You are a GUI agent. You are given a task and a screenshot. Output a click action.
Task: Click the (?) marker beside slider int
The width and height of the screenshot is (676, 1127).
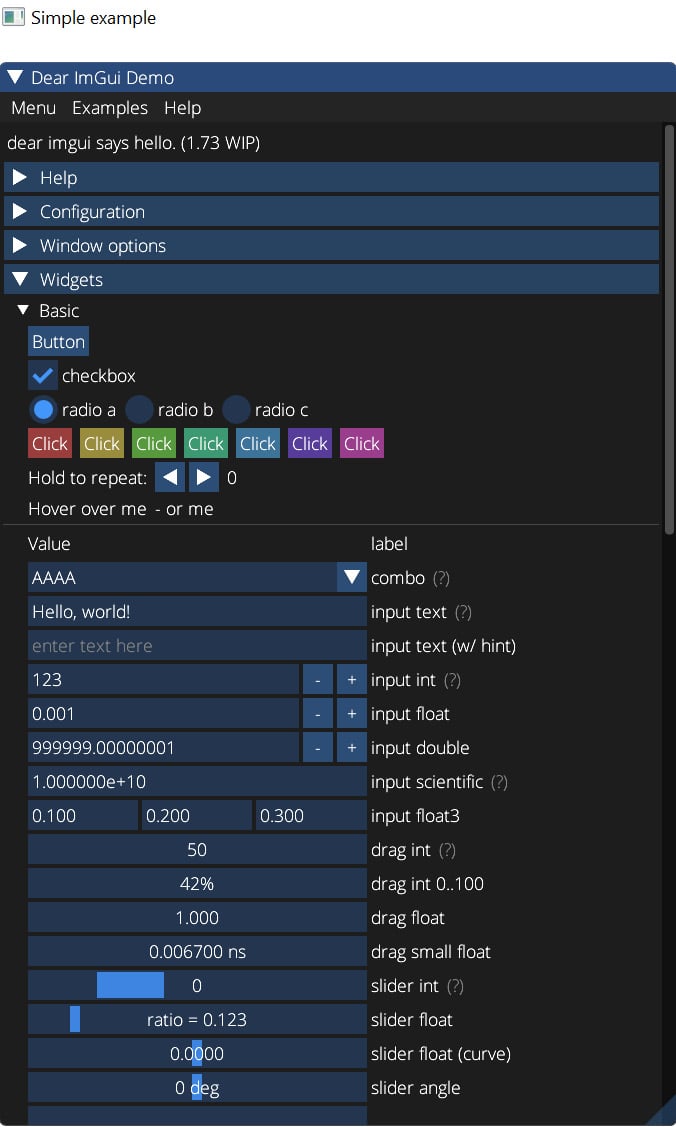[455, 986]
